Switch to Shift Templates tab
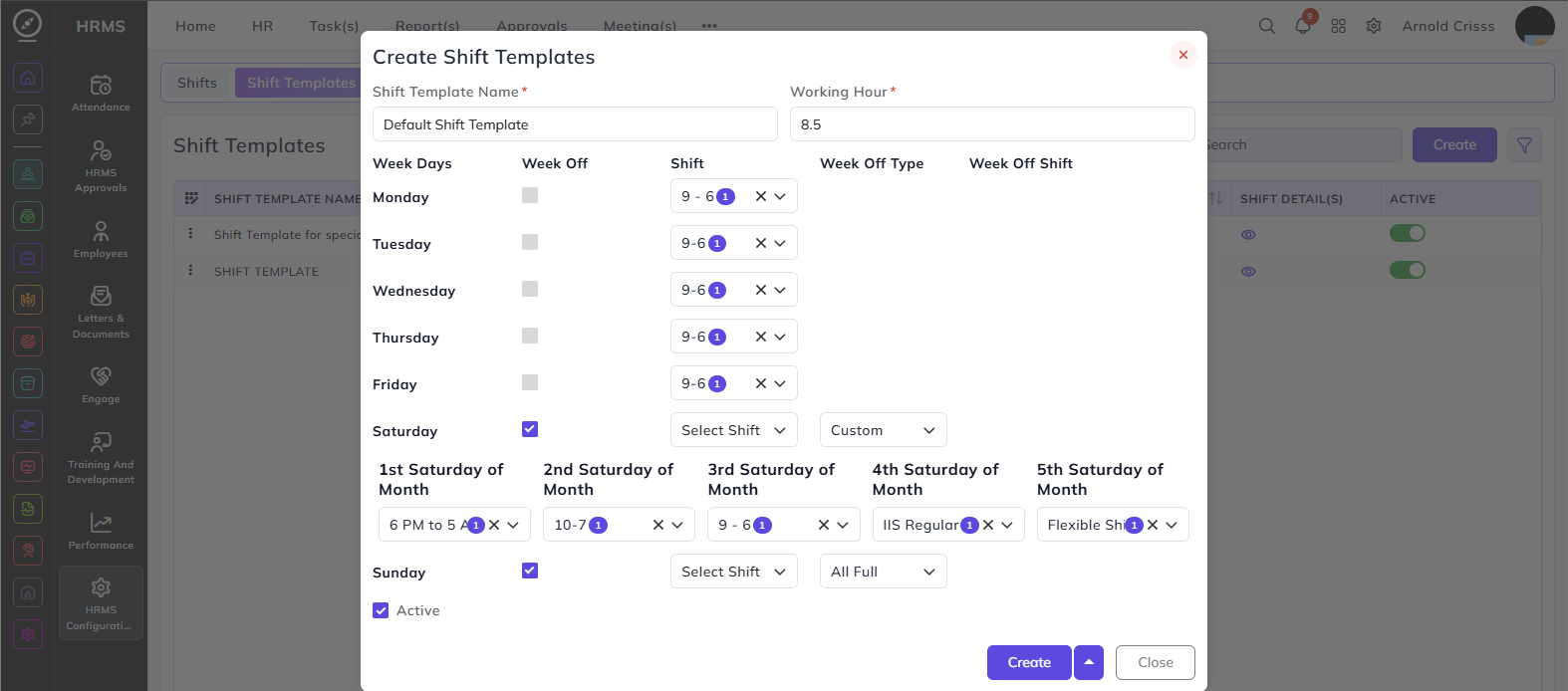The image size is (1568, 691). tap(301, 83)
